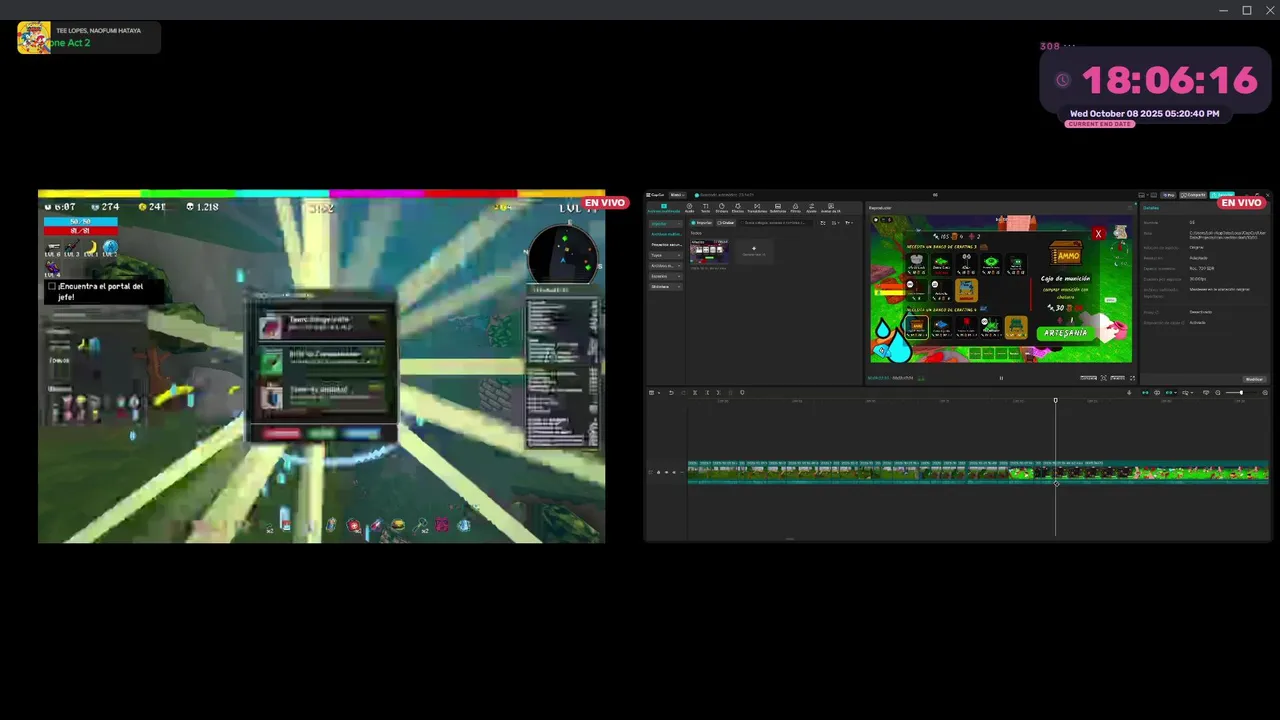Open Efectos tab in CapCut stream
Viewport: 1280px width, 720px height.
738,207
